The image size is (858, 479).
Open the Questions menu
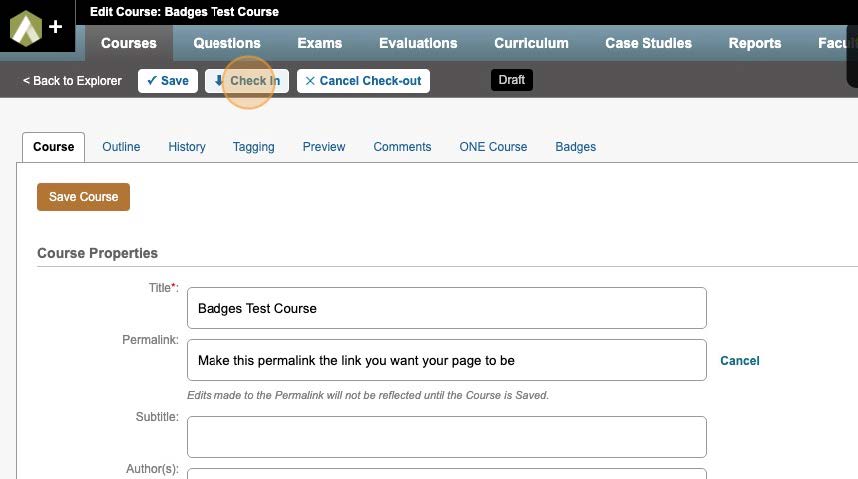227,43
